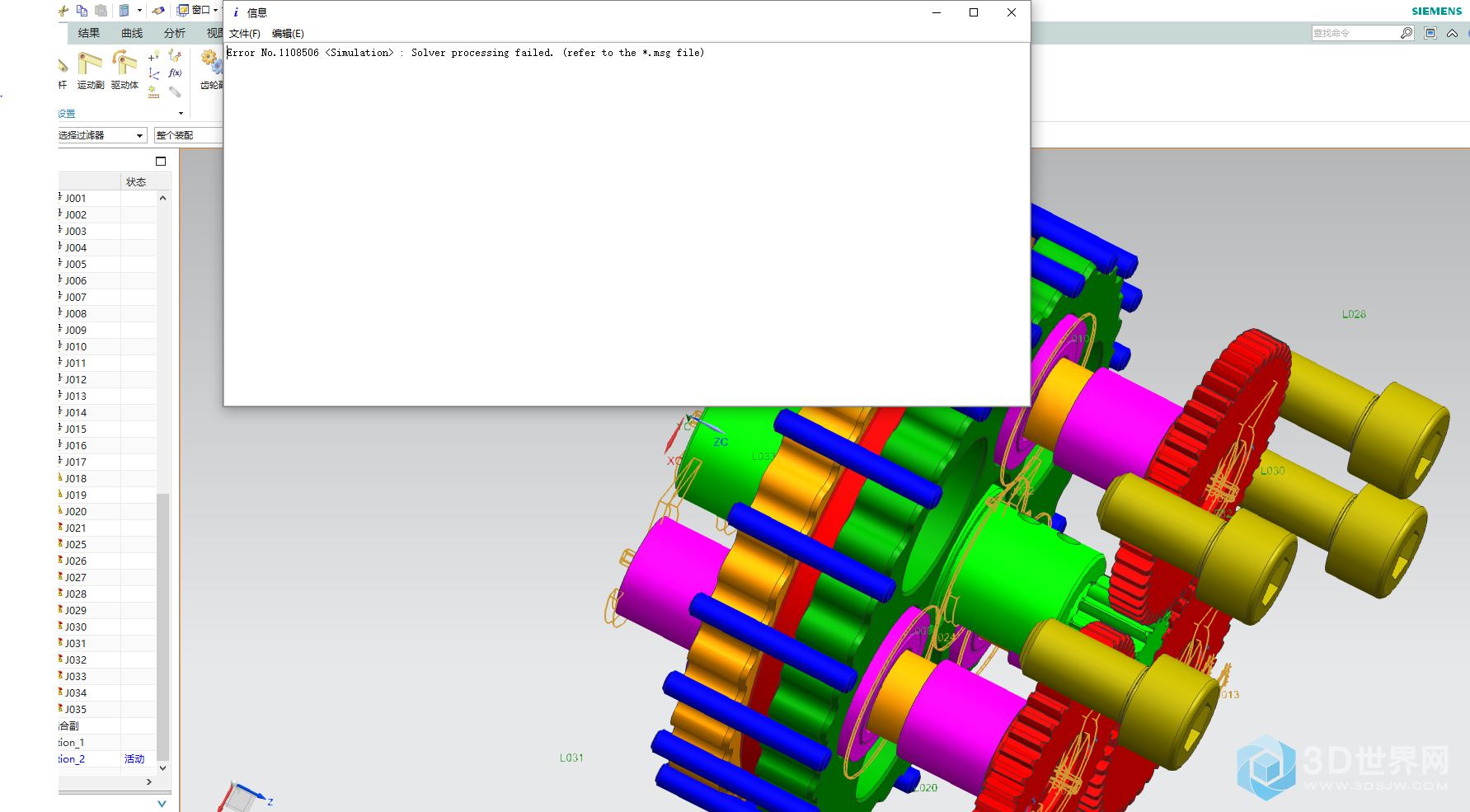Click the 活动 status cell

[134, 759]
